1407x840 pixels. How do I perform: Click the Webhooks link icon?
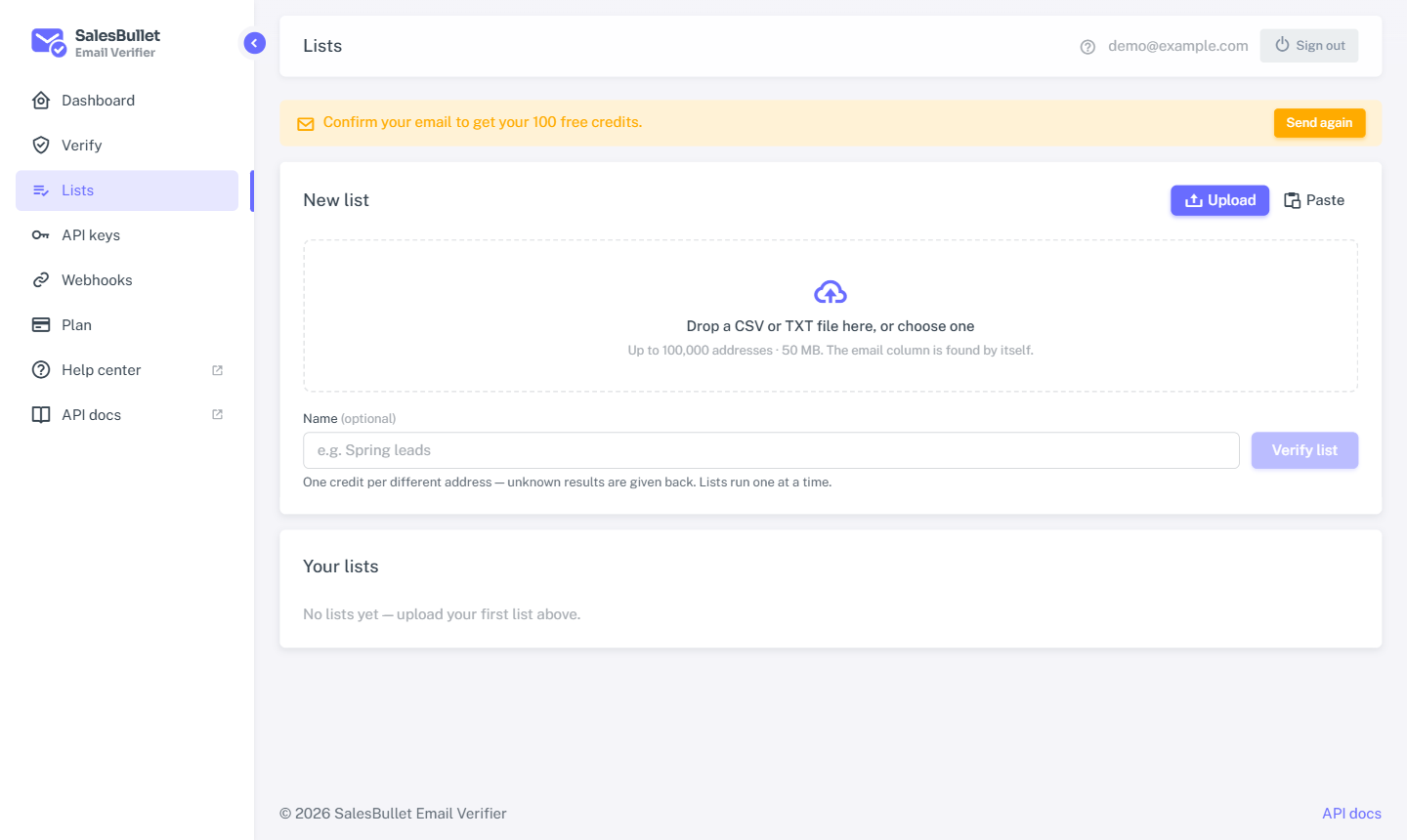[x=41, y=280]
